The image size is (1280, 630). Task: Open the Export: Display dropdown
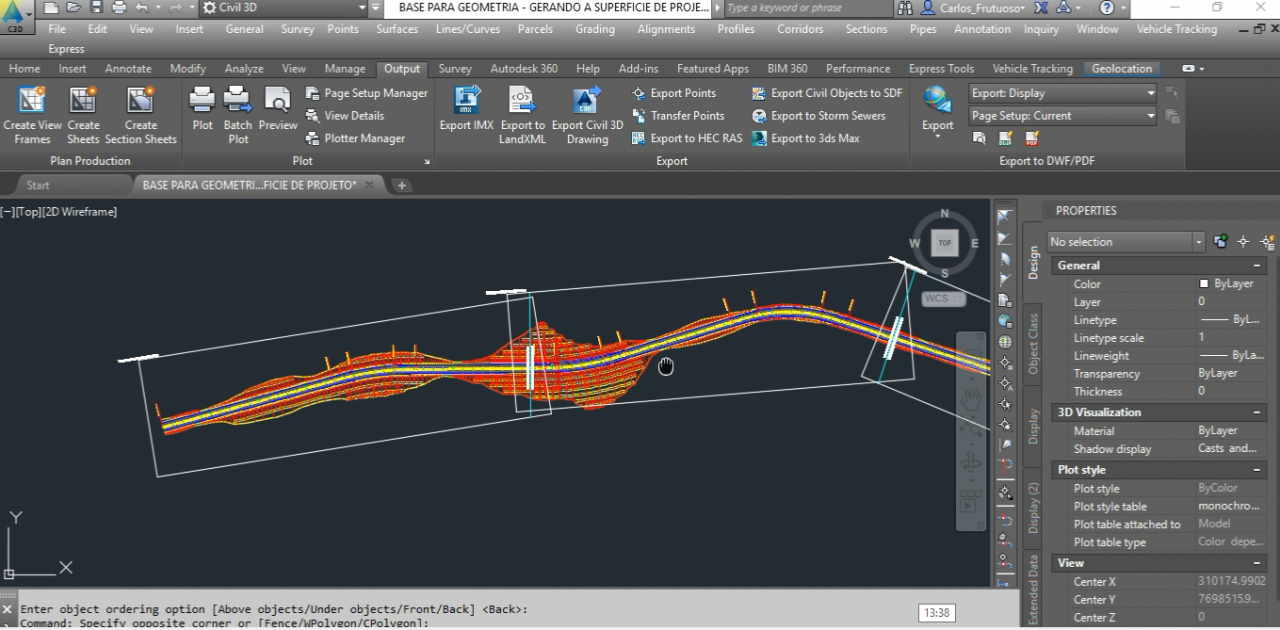click(1062, 93)
